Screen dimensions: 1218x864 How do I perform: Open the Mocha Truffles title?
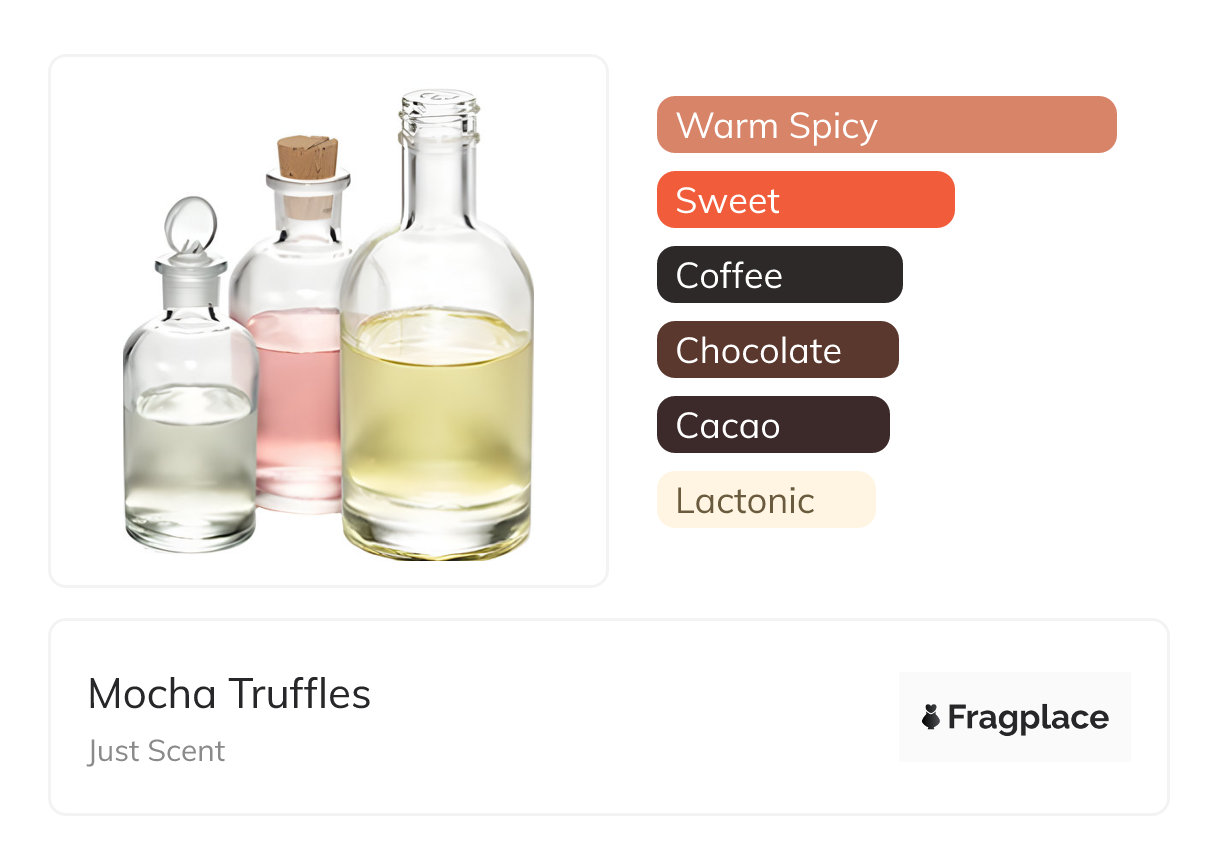tap(229, 694)
